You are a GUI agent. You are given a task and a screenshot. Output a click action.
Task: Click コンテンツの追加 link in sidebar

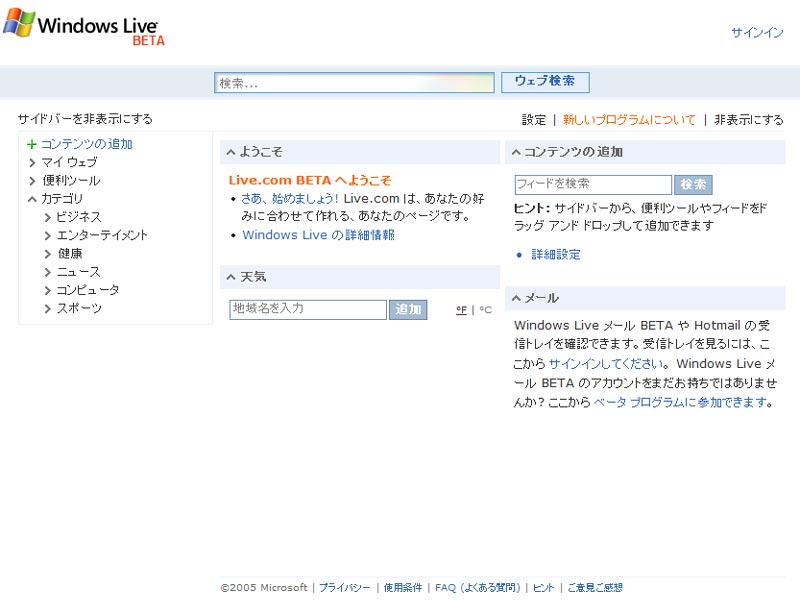(87, 144)
